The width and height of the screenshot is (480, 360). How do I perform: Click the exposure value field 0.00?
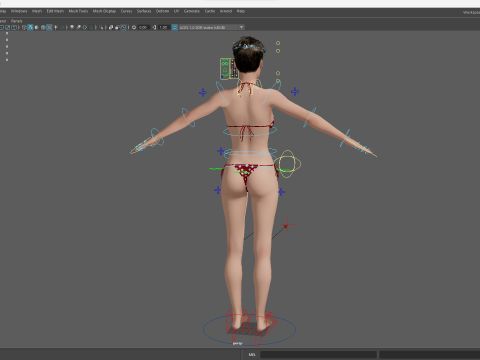pyautogui.click(x=143, y=27)
